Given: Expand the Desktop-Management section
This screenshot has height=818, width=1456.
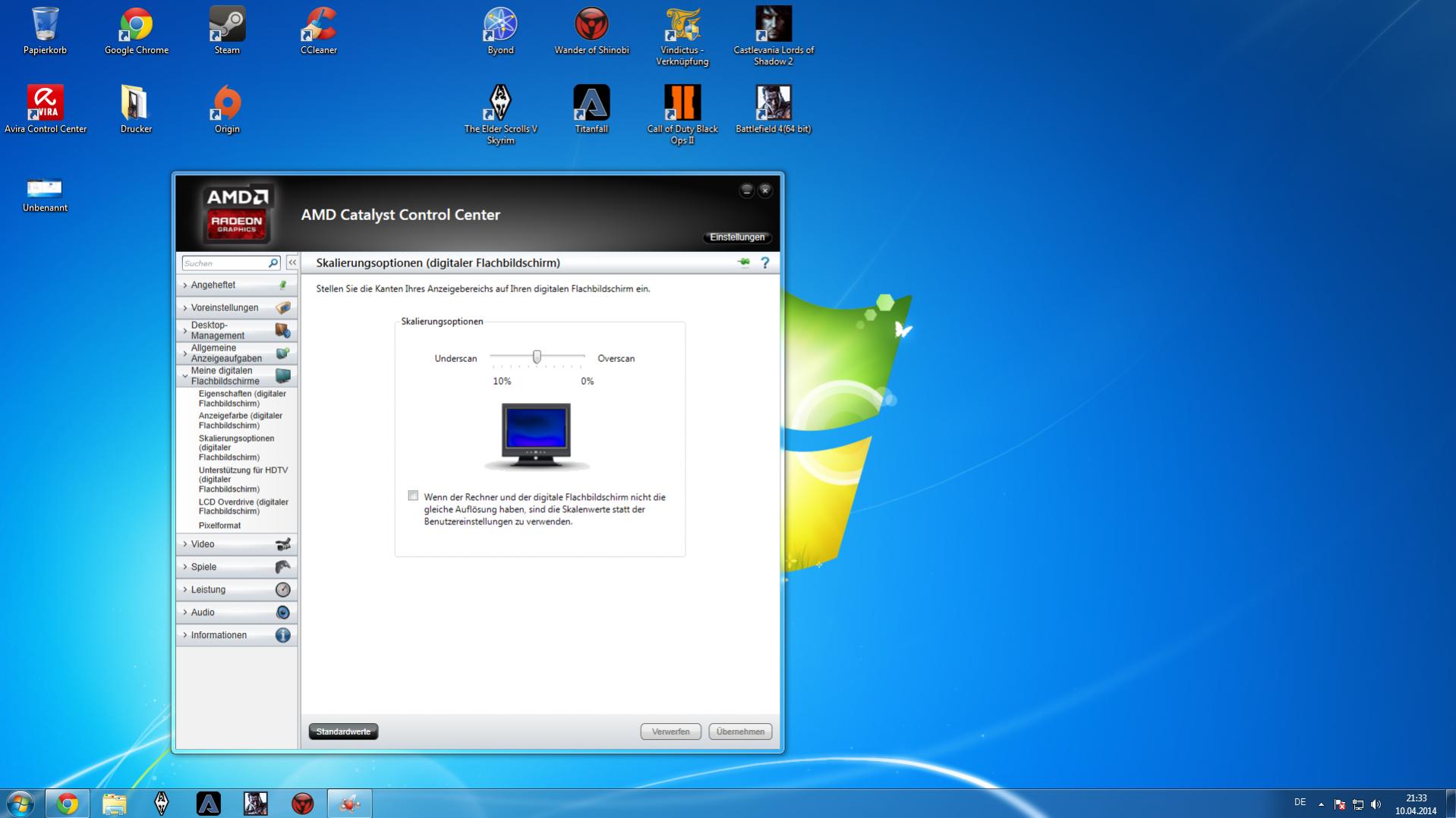Looking at the screenshot, I should click(237, 331).
